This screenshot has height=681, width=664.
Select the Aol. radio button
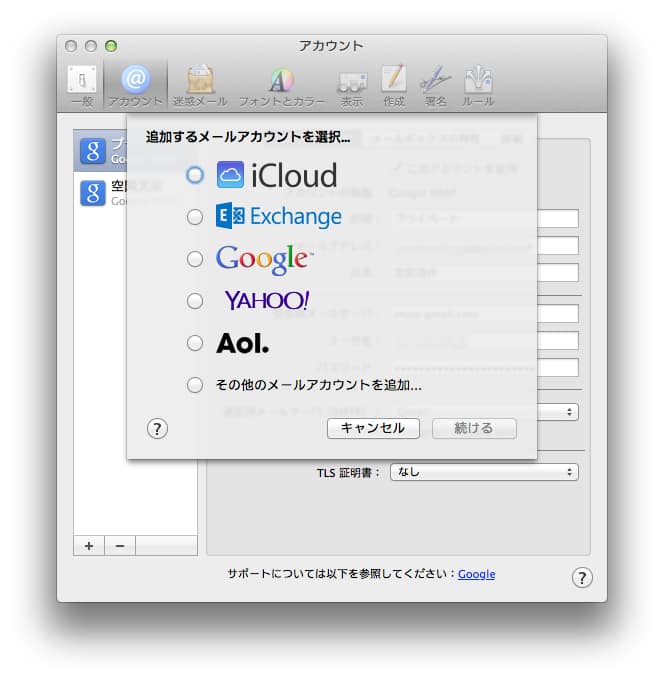(195, 343)
